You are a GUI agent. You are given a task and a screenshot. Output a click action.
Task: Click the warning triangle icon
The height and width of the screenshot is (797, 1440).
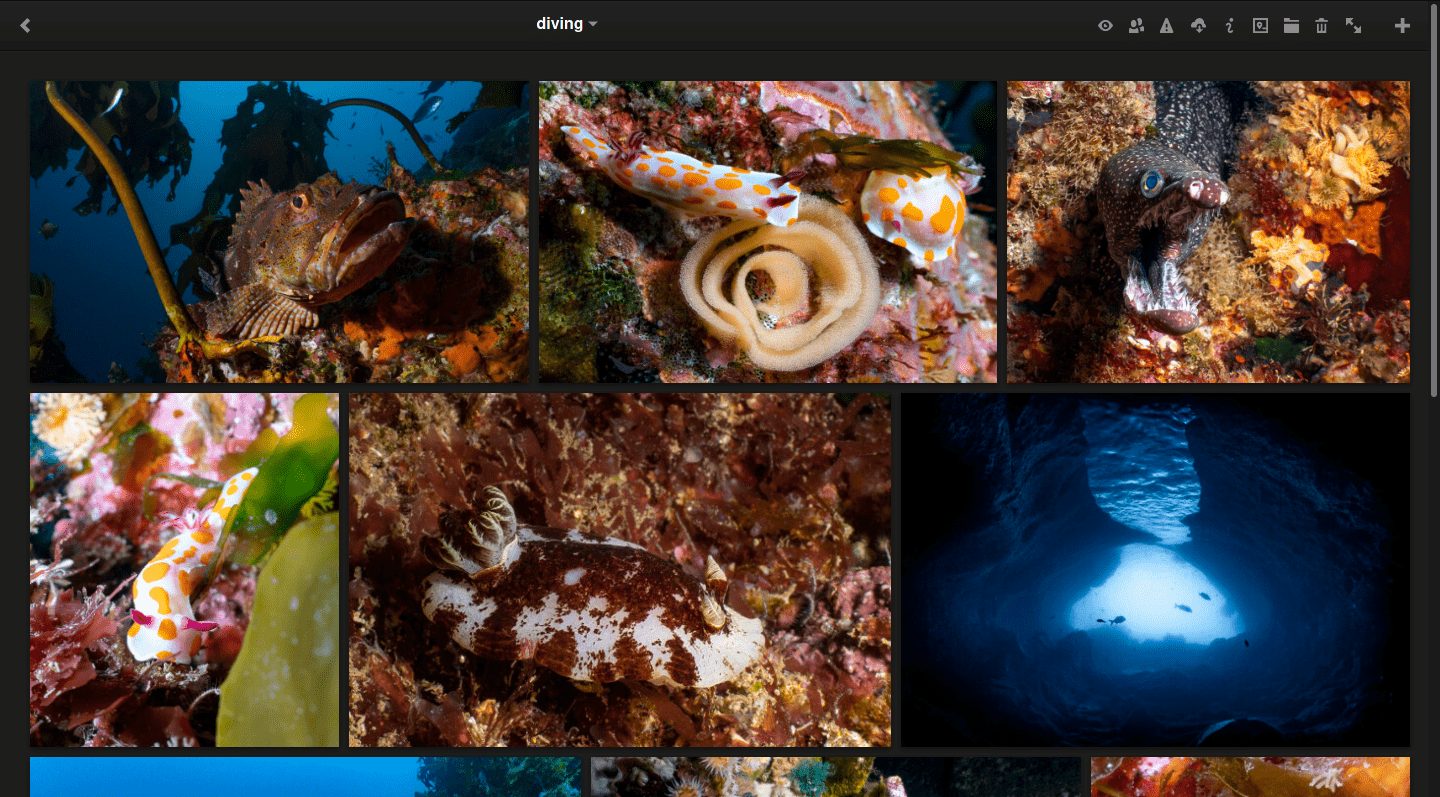1166,26
